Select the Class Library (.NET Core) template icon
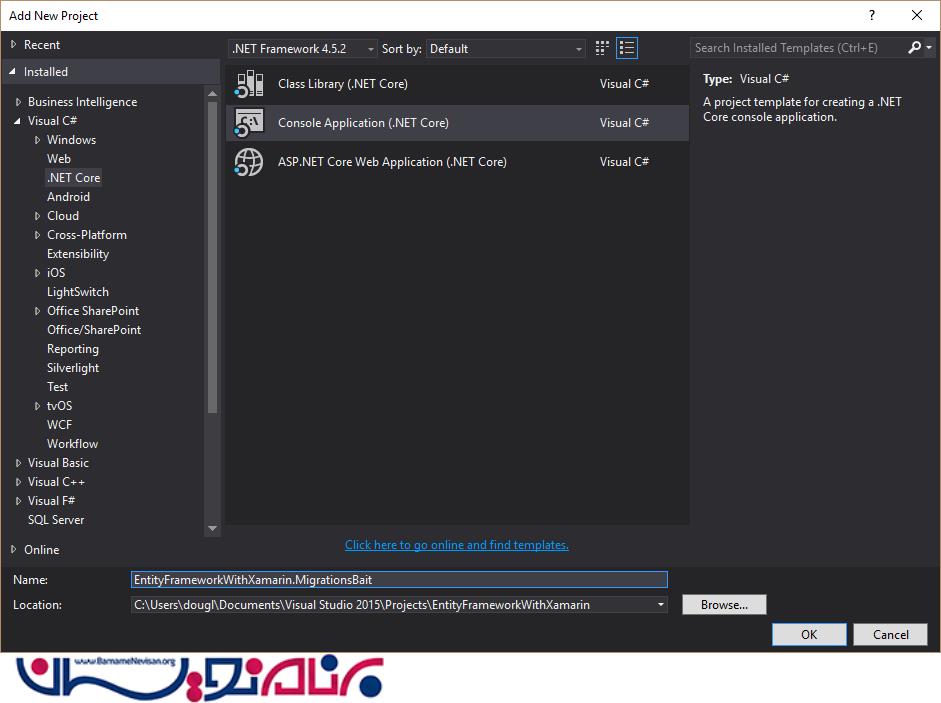Screen dimensions: 941x703 pos(249,84)
